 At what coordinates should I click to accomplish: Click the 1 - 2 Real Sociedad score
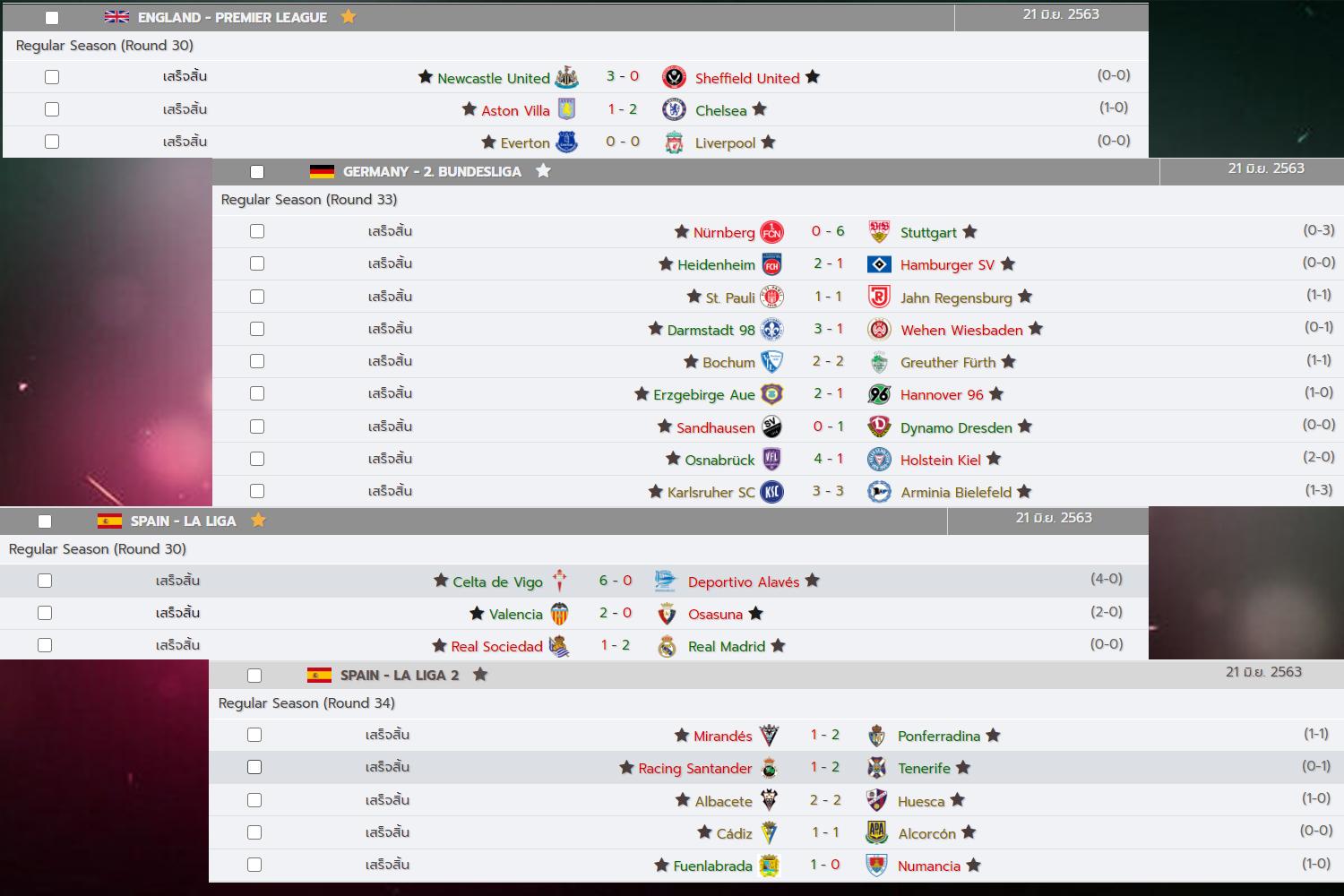pyautogui.click(x=615, y=645)
